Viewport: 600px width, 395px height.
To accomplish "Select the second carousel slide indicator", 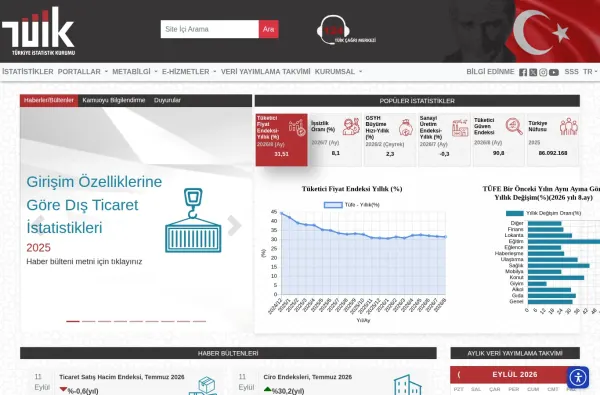I will point(88,321).
